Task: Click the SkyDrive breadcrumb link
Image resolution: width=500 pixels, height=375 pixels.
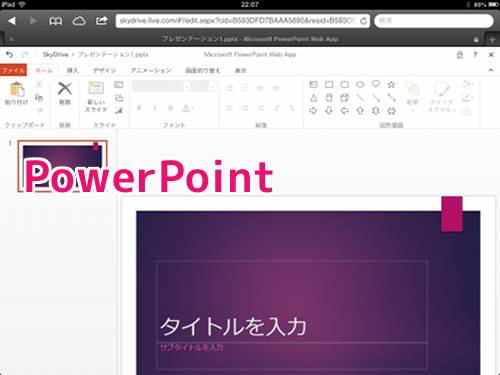Action: pos(55,54)
